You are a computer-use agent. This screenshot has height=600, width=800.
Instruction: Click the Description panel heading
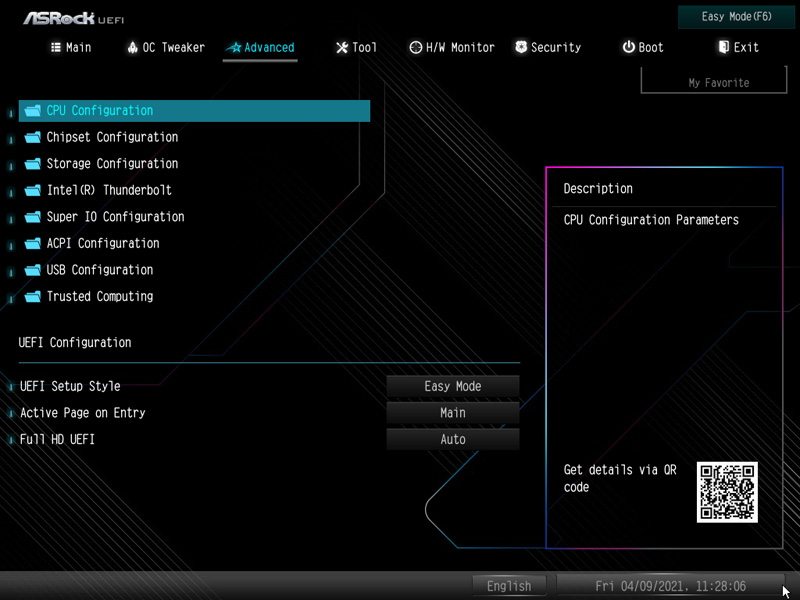coord(598,189)
